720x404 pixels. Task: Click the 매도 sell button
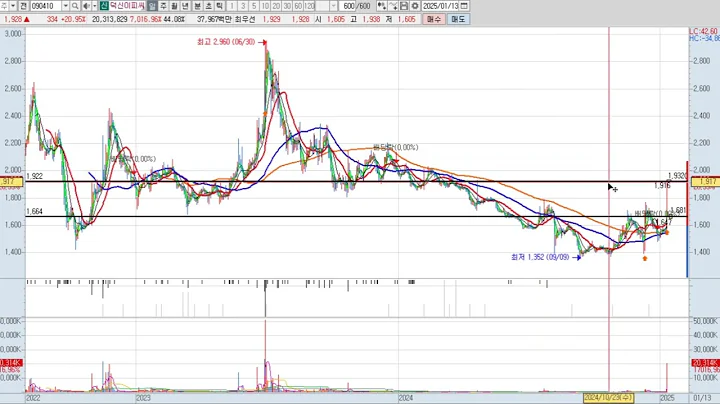tap(458, 19)
